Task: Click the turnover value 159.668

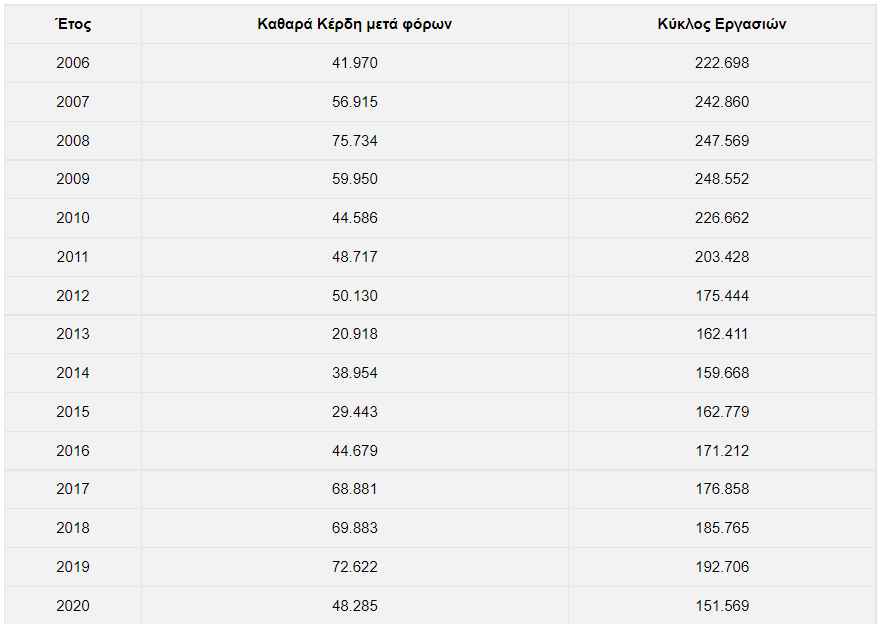Action: click(722, 373)
